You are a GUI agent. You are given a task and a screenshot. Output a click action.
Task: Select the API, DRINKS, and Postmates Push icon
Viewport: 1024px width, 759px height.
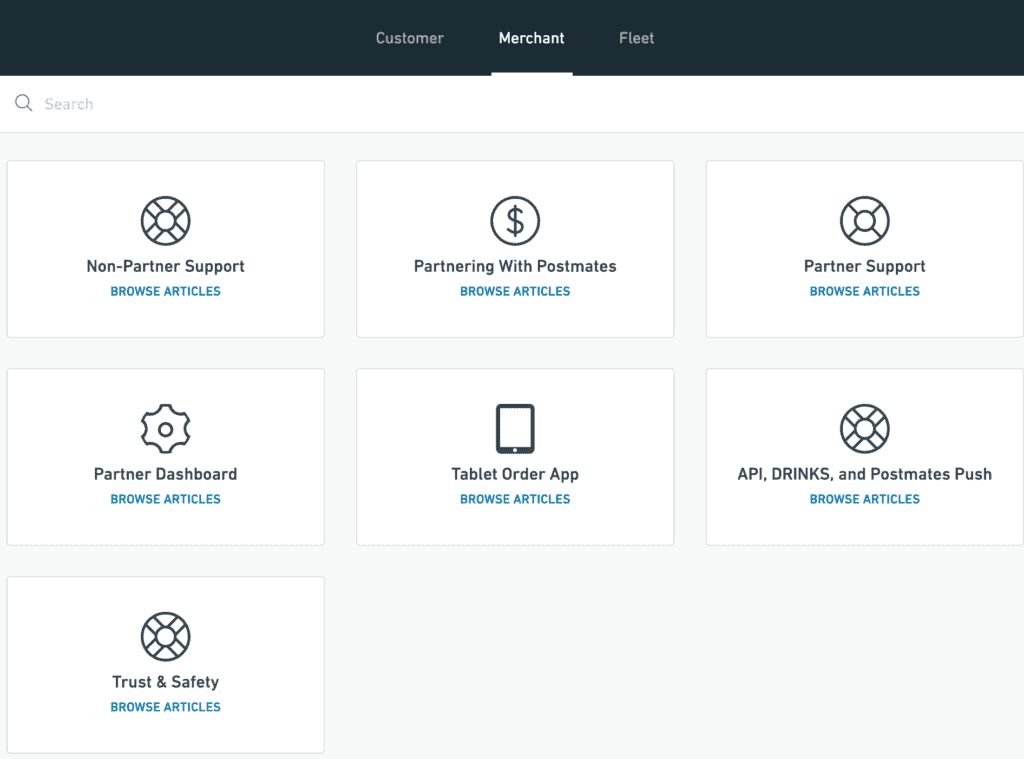(x=864, y=428)
